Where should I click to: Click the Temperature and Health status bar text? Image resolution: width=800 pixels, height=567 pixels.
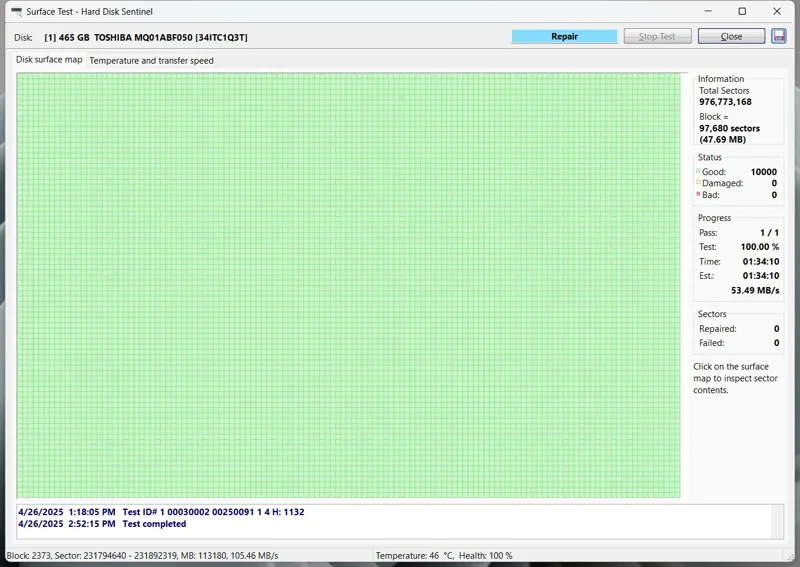(444, 556)
